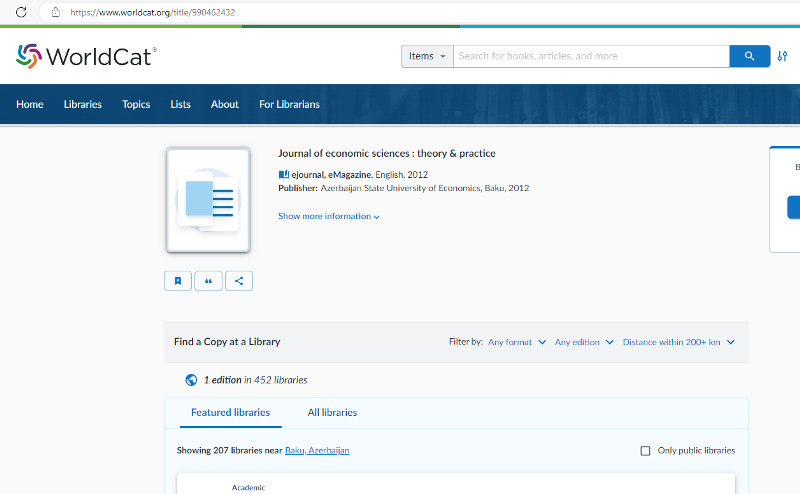Click the 'Academic' library type label
This screenshot has width=800, height=494.
tap(248, 488)
